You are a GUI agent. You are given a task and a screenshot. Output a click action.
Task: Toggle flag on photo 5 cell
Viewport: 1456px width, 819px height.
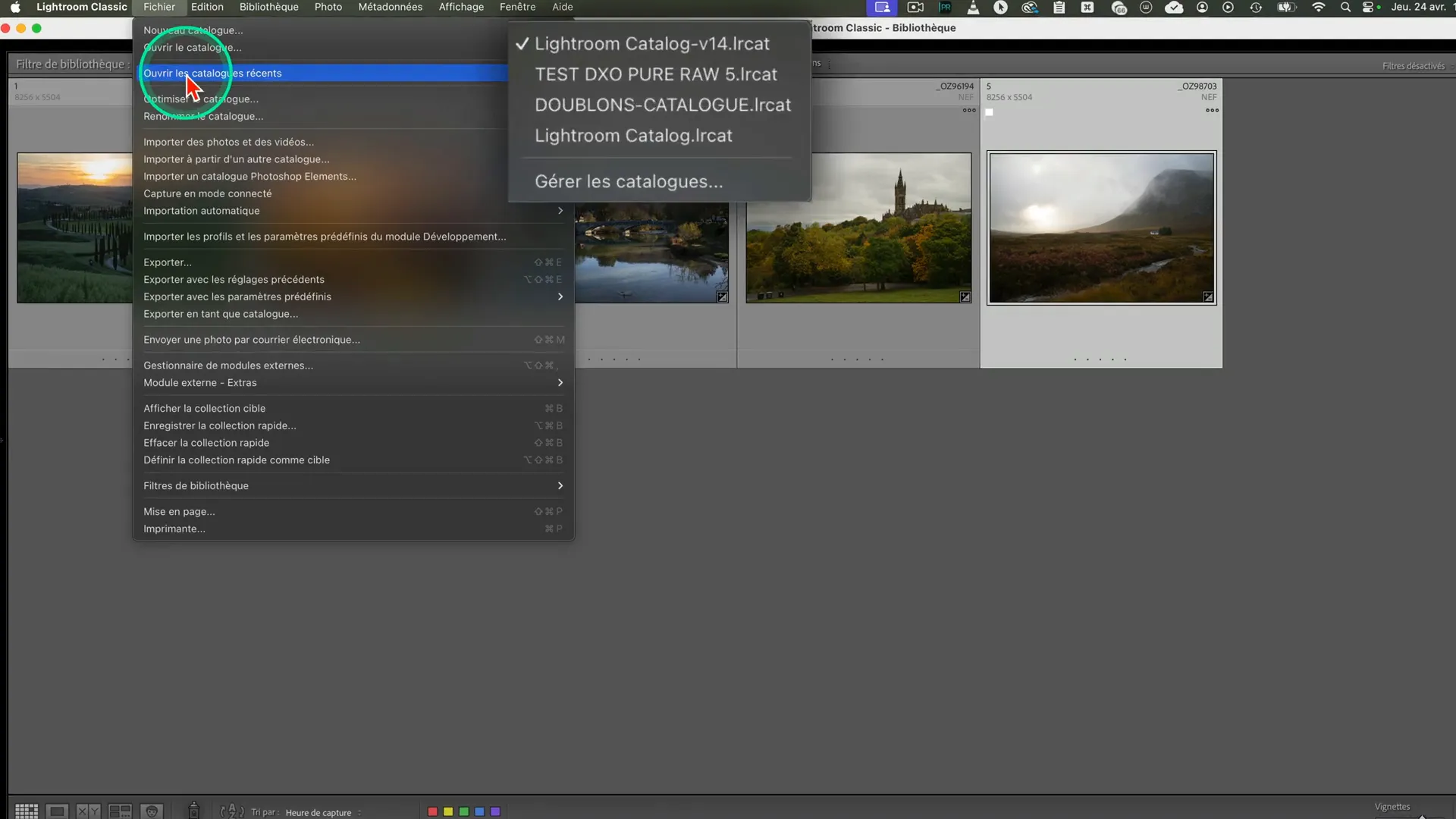click(989, 112)
